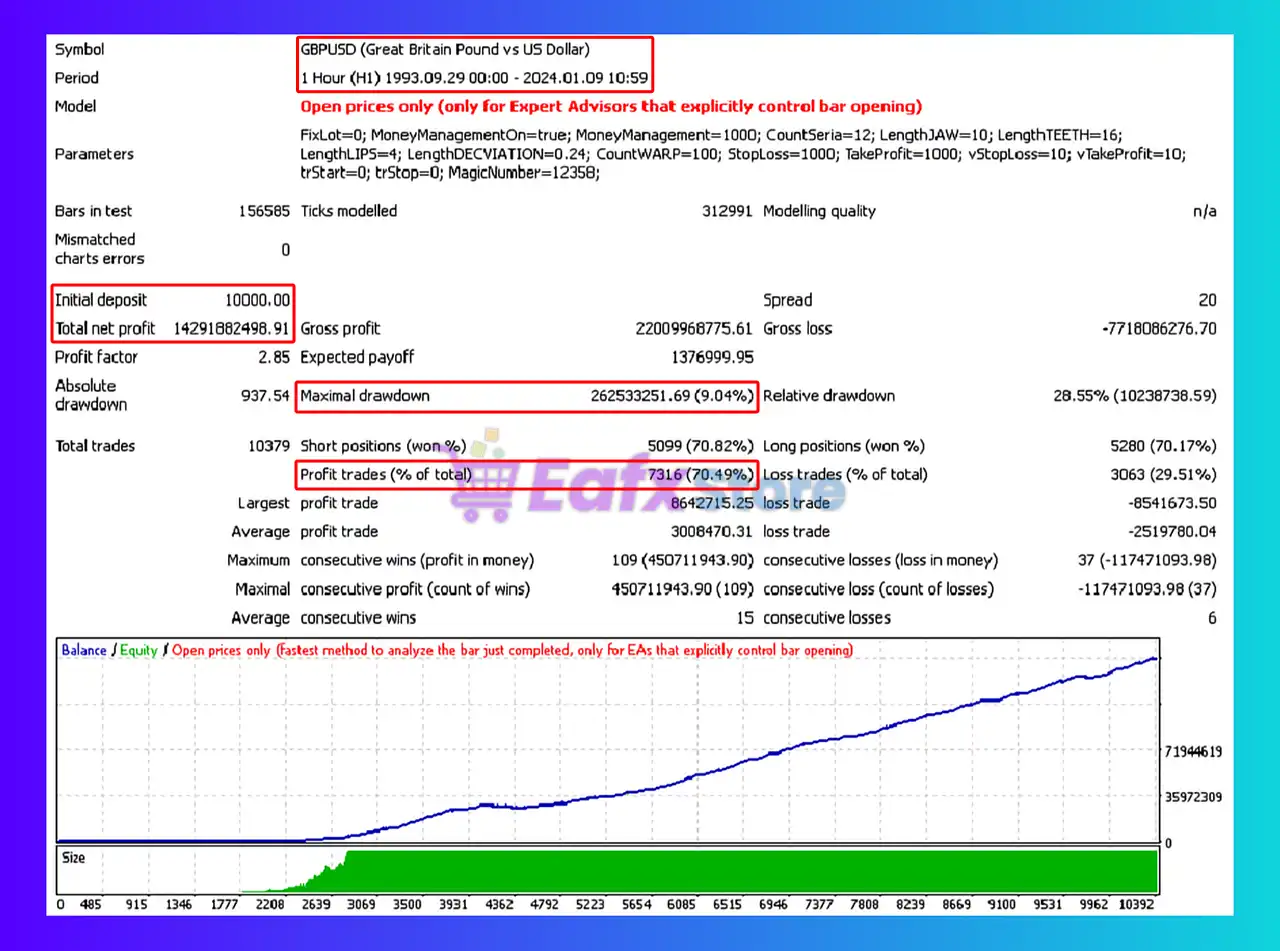The image size is (1280, 951).
Task: Click the 71944619 y-axis label
Action: pos(1192,750)
